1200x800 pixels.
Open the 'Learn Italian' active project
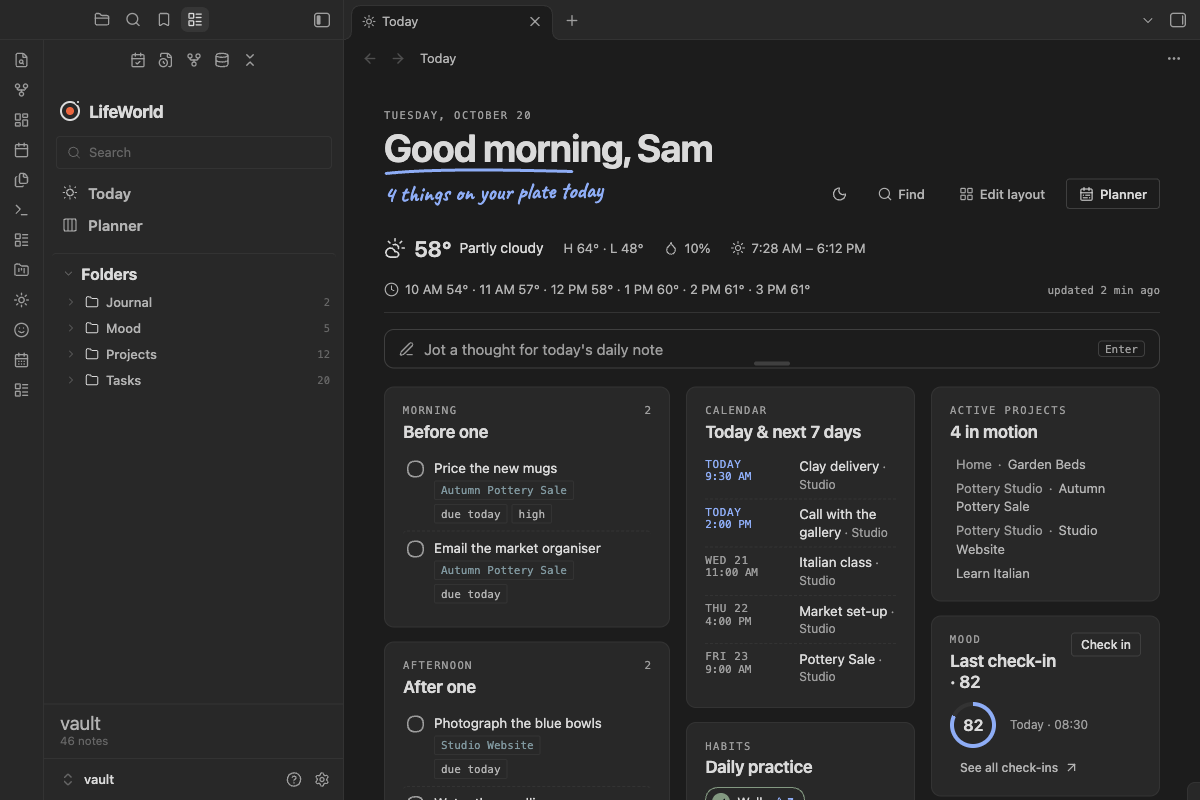click(x=993, y=573)
